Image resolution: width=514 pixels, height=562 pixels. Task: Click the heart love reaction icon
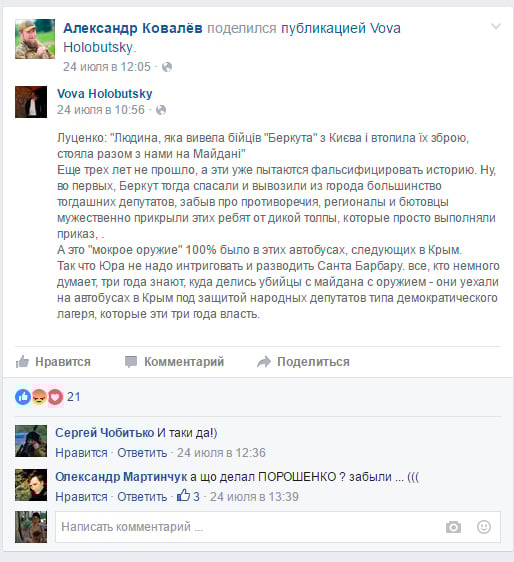click(55, 397)
